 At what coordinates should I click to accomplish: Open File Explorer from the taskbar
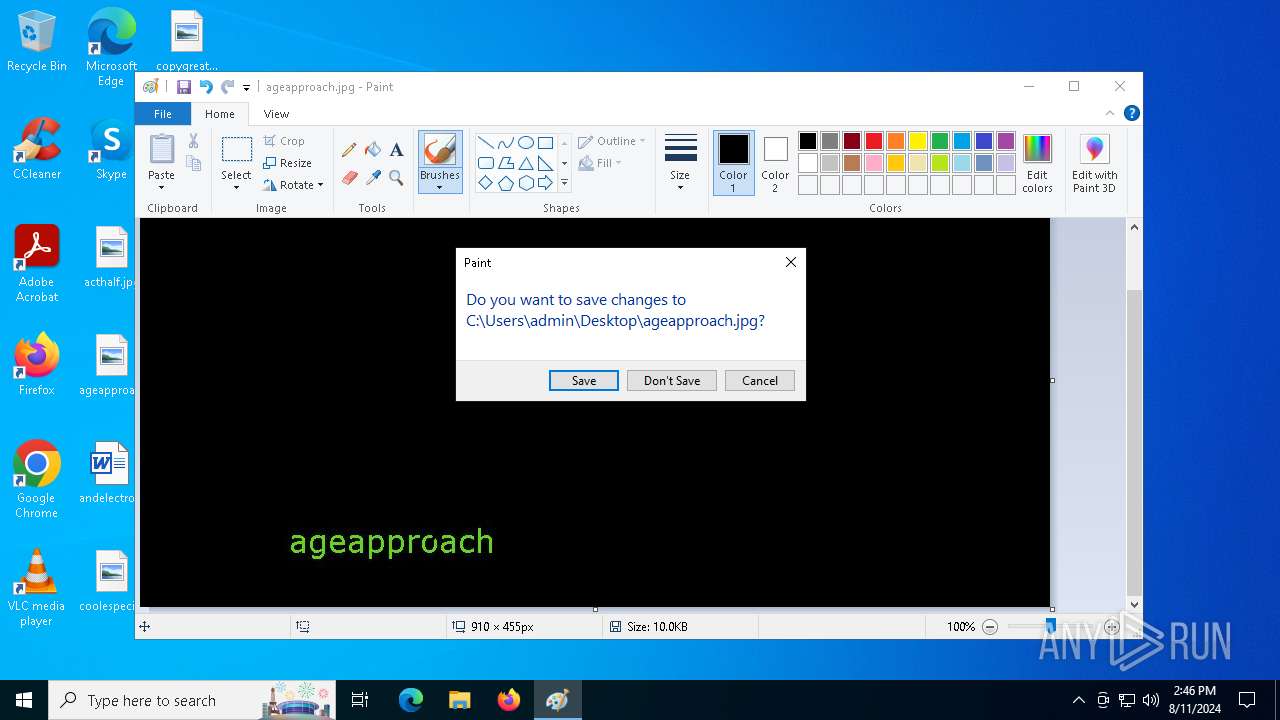coord(459,700)
